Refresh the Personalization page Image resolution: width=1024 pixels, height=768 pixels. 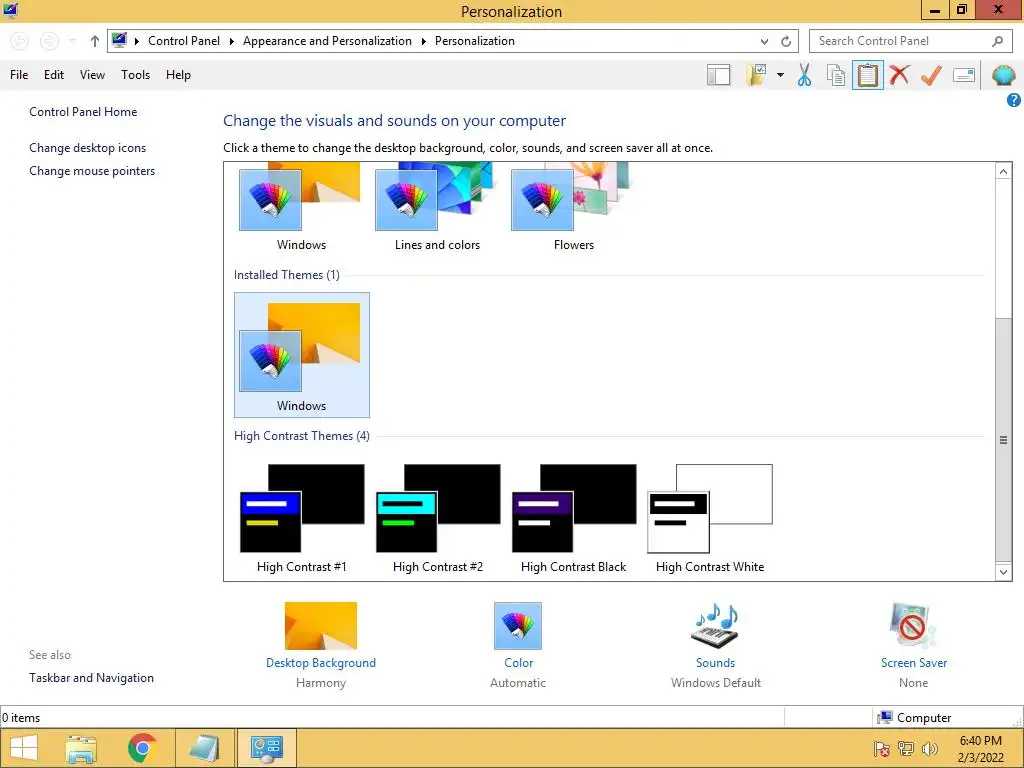[786, 41]
